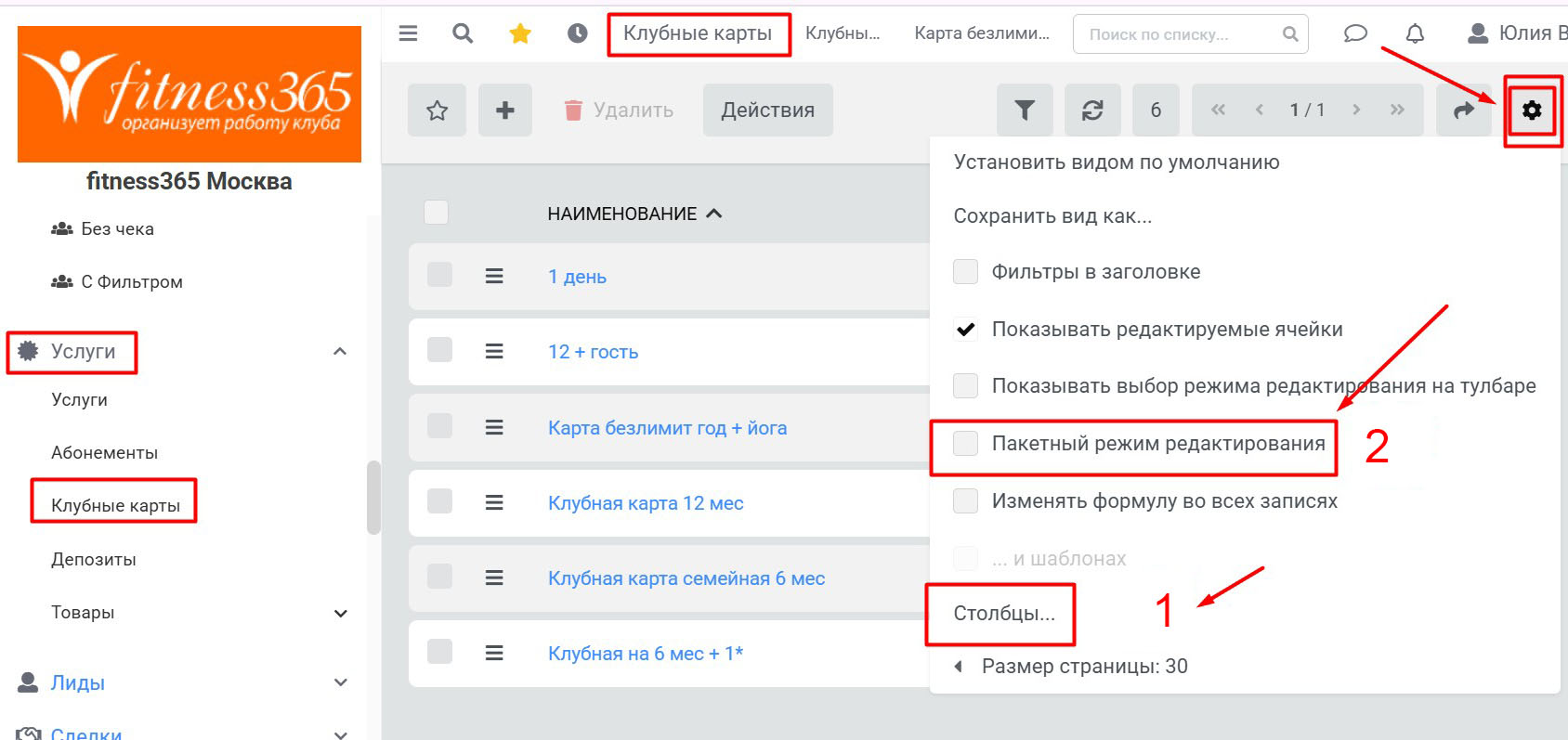Expand the Товары submenu chevron
The height and width of the screenshot is (740, 1568).
pyautogui.click(x=341, y=613)
